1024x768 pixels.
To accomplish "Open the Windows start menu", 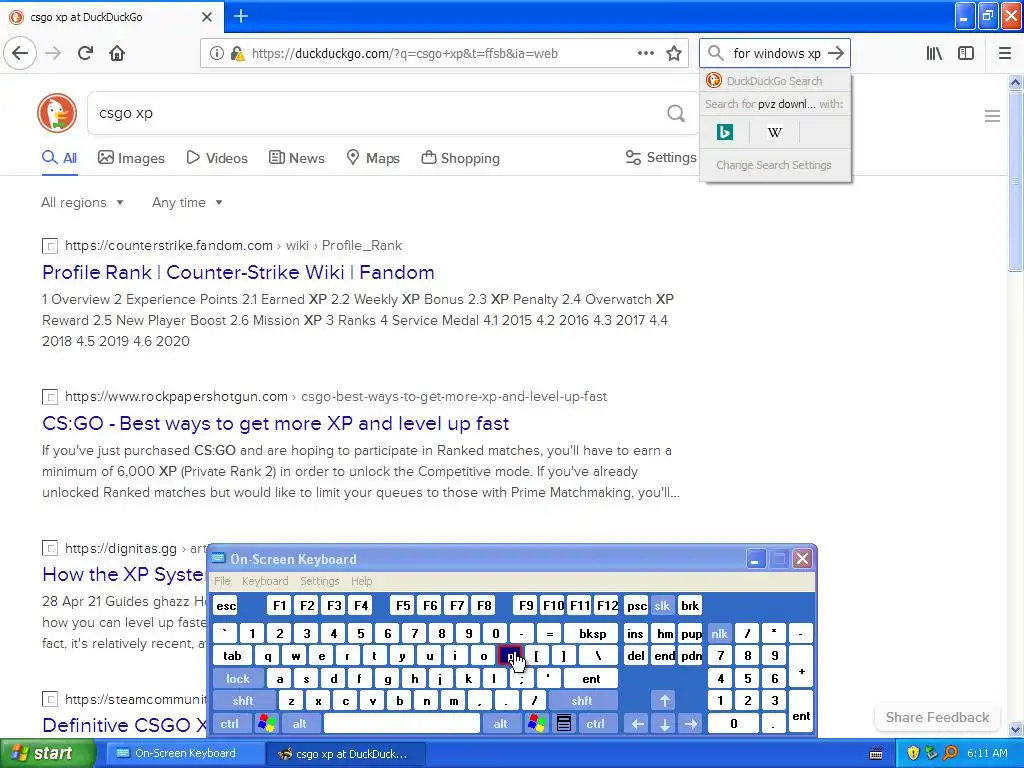I will (x=47, y=754).
